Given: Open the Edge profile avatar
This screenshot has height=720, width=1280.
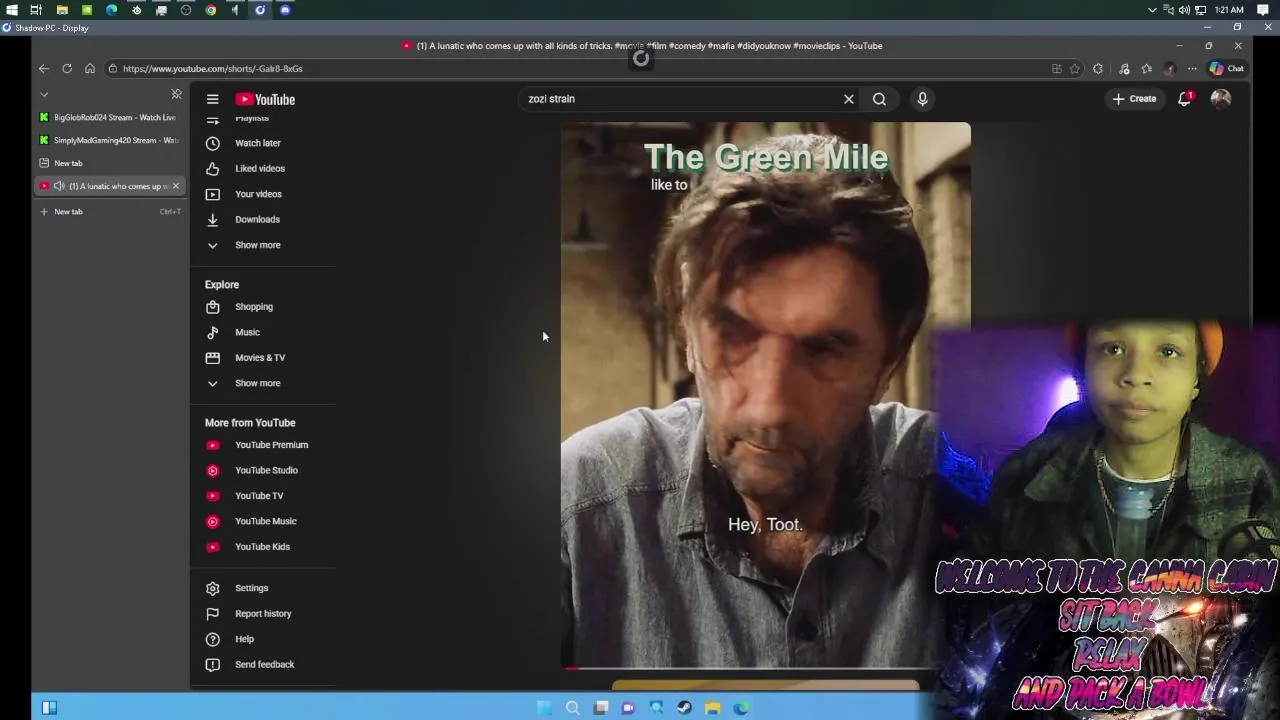Looking at the screenshot, I should (x=1170, y=69).
